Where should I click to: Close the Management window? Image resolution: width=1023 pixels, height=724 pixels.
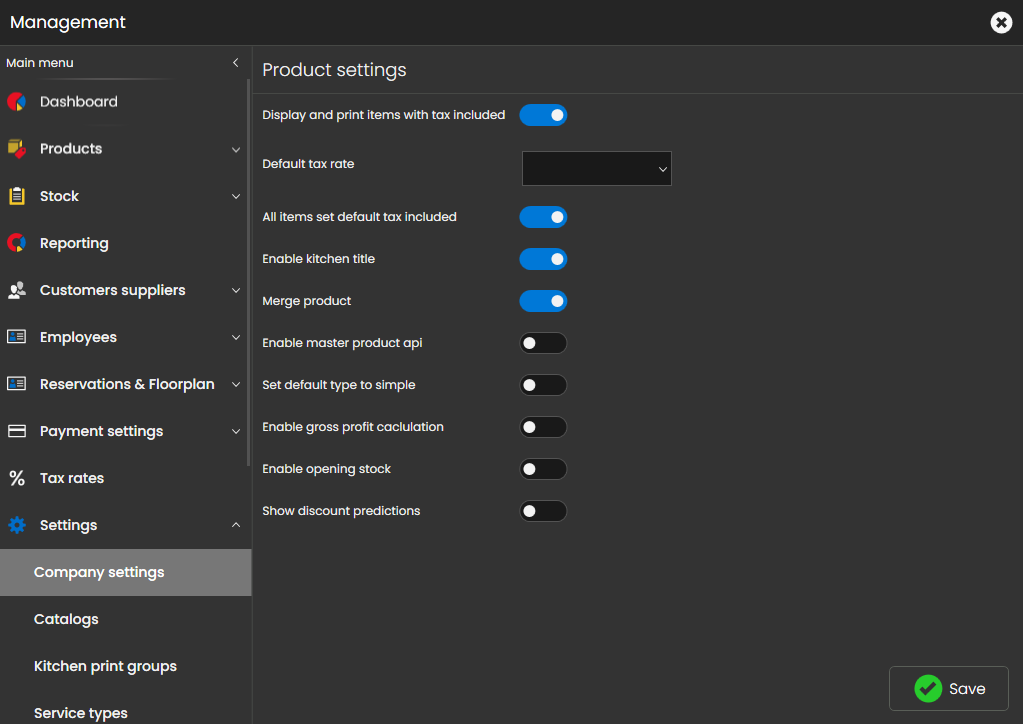pos(1001,22)
